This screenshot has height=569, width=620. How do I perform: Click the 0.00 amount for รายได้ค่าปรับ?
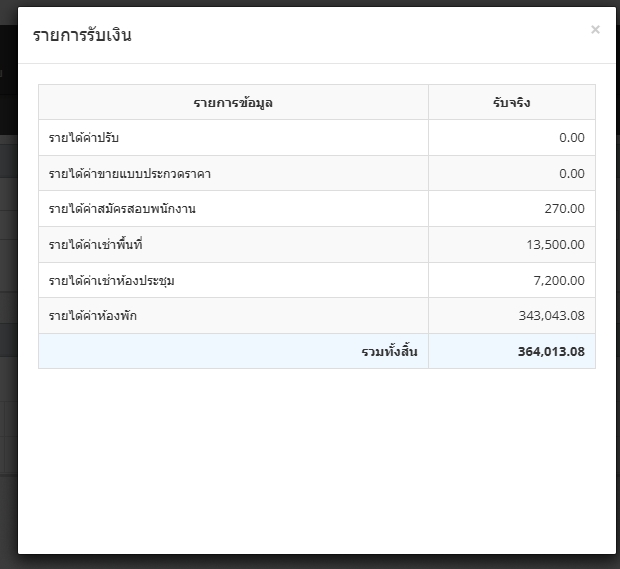(571, 138)
